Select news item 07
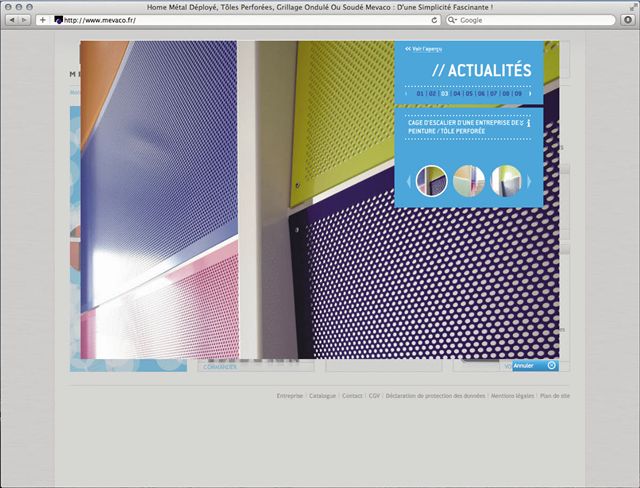Image resolution: width=640 pixels, height=488 pixels. click(493, 93)
